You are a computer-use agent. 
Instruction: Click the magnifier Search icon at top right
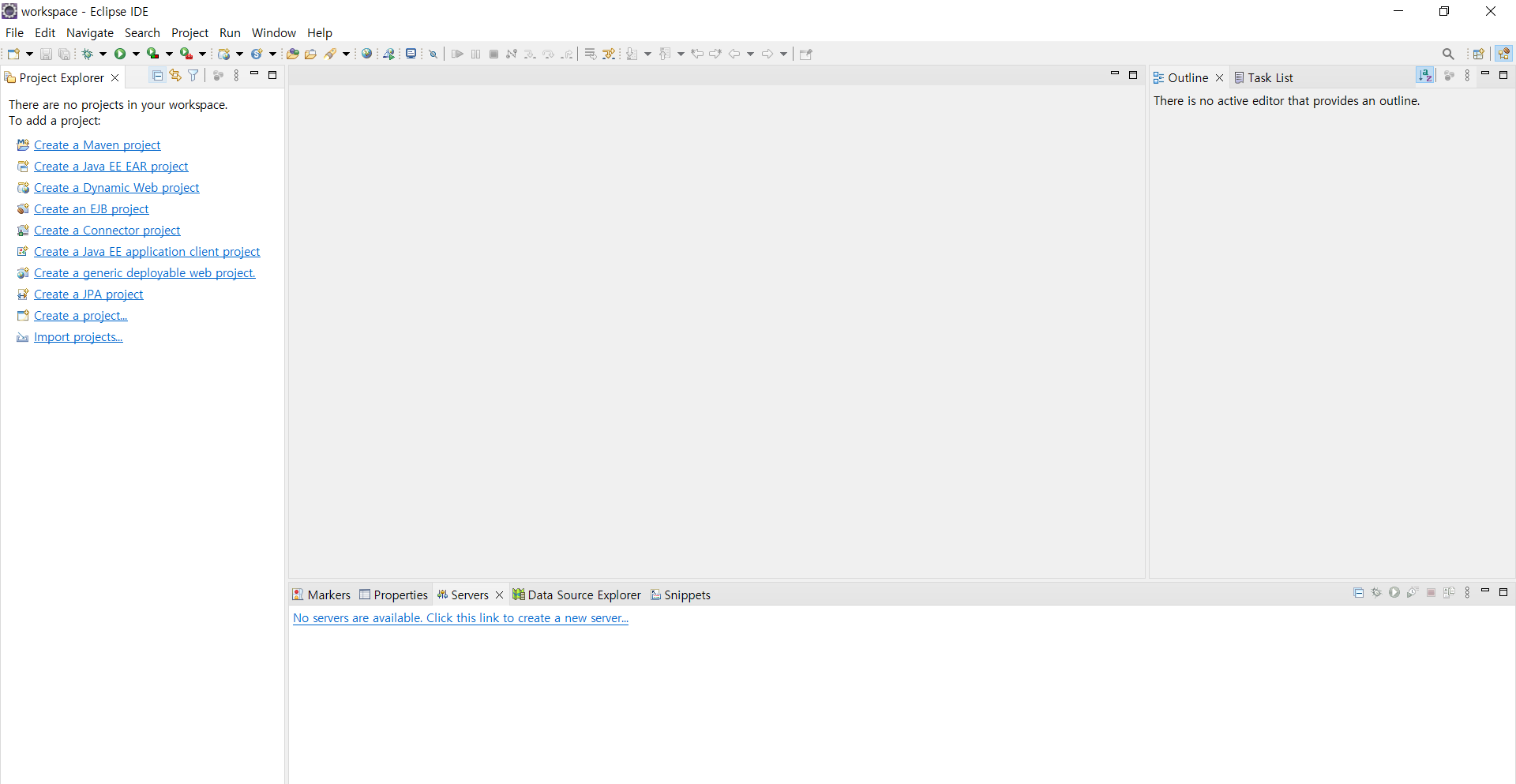point(1448,54)
